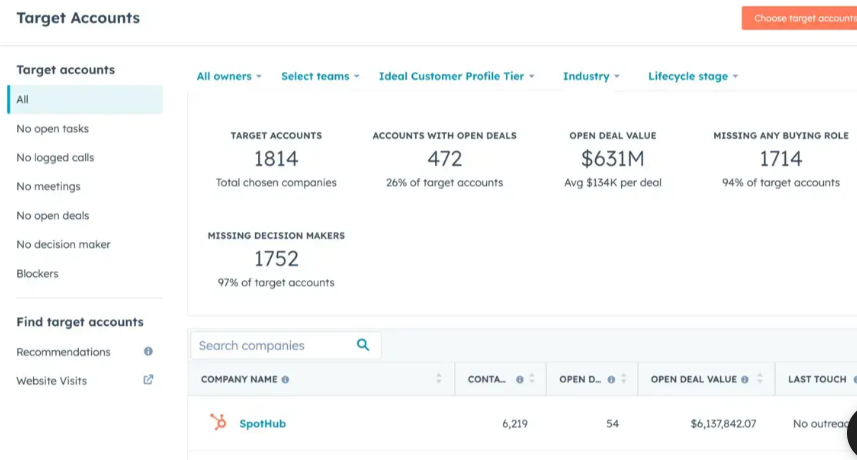
Task: Select the All target accounts view
Action: click(x=85, y=99)
